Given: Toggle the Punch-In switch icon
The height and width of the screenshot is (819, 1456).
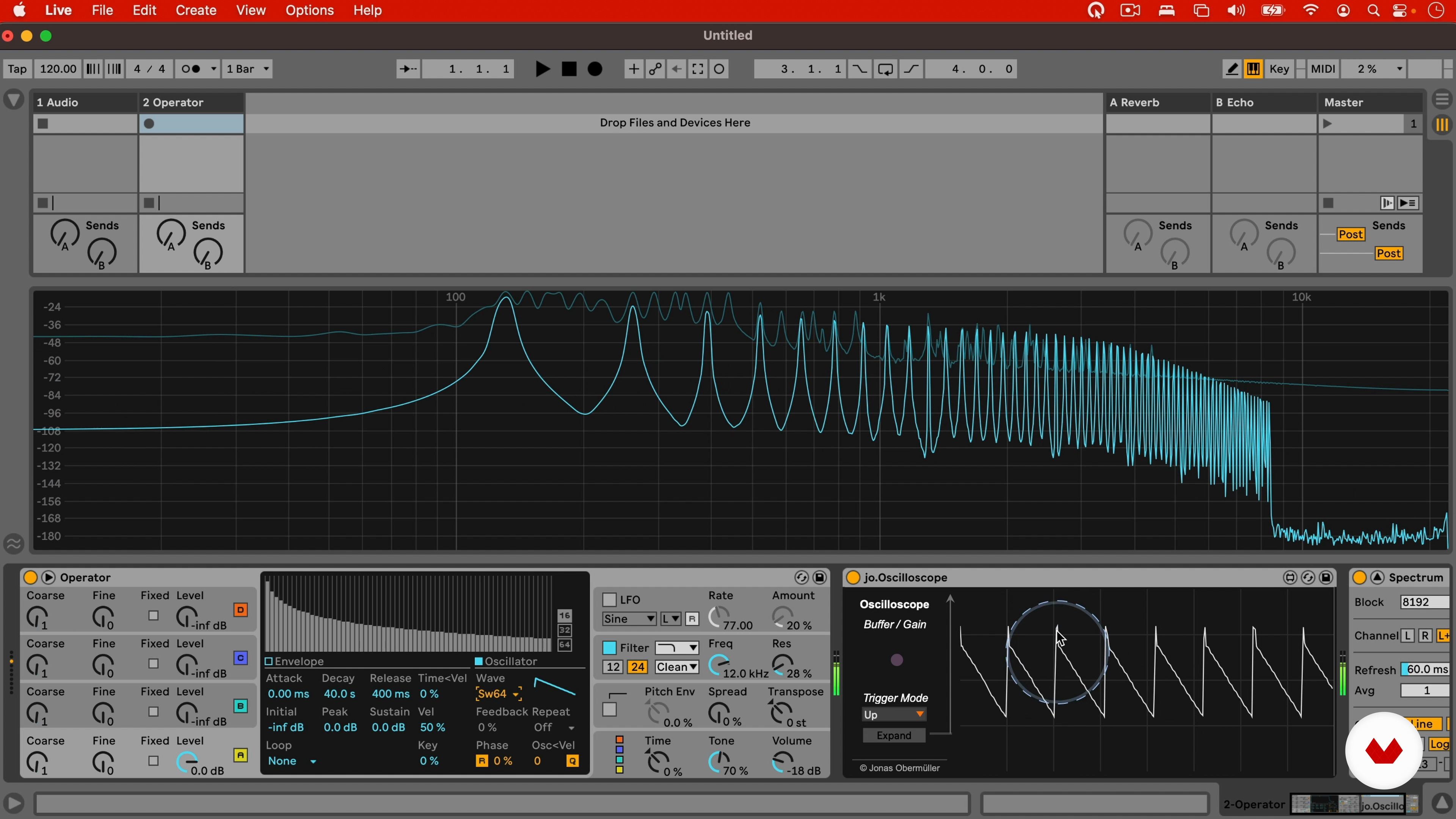Looking at the screenshot, I should click(x=859, y=69).
